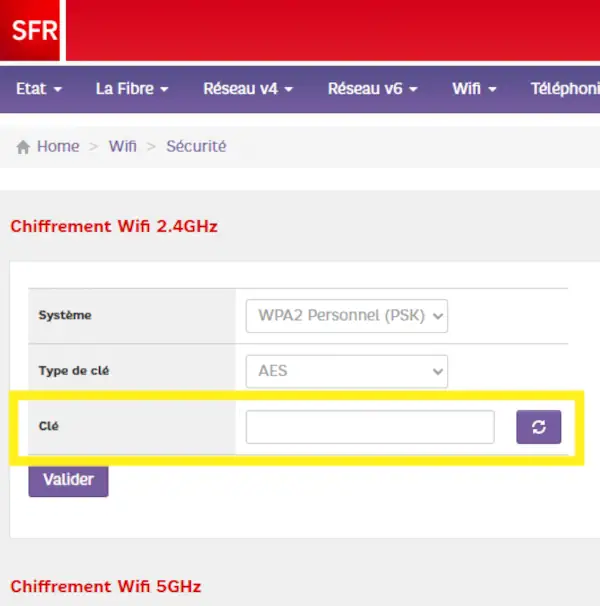600x606 pixels.
Task: Focus the Clé input field
Action: pos(370,427)
